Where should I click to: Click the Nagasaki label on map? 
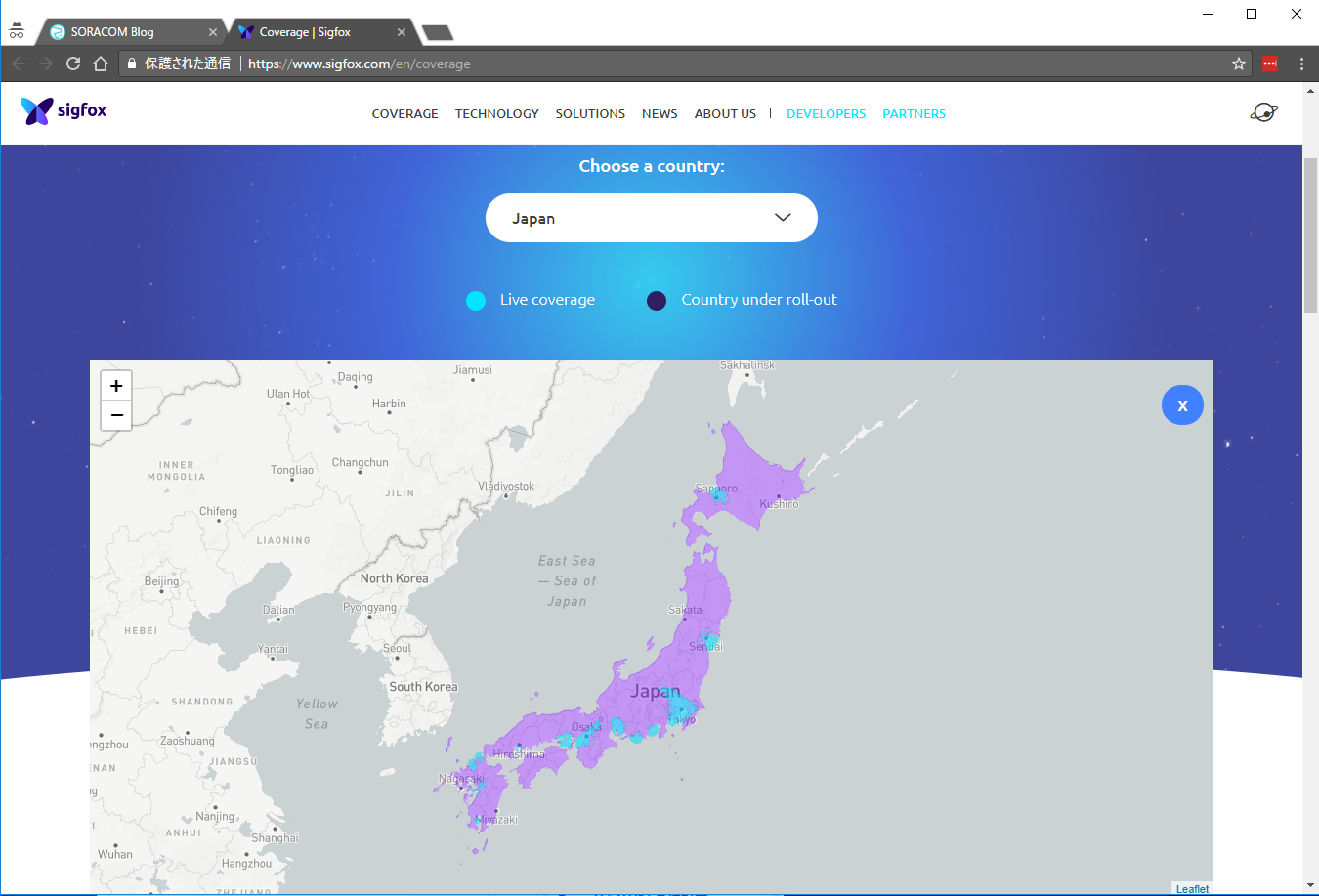pos(461,779)
